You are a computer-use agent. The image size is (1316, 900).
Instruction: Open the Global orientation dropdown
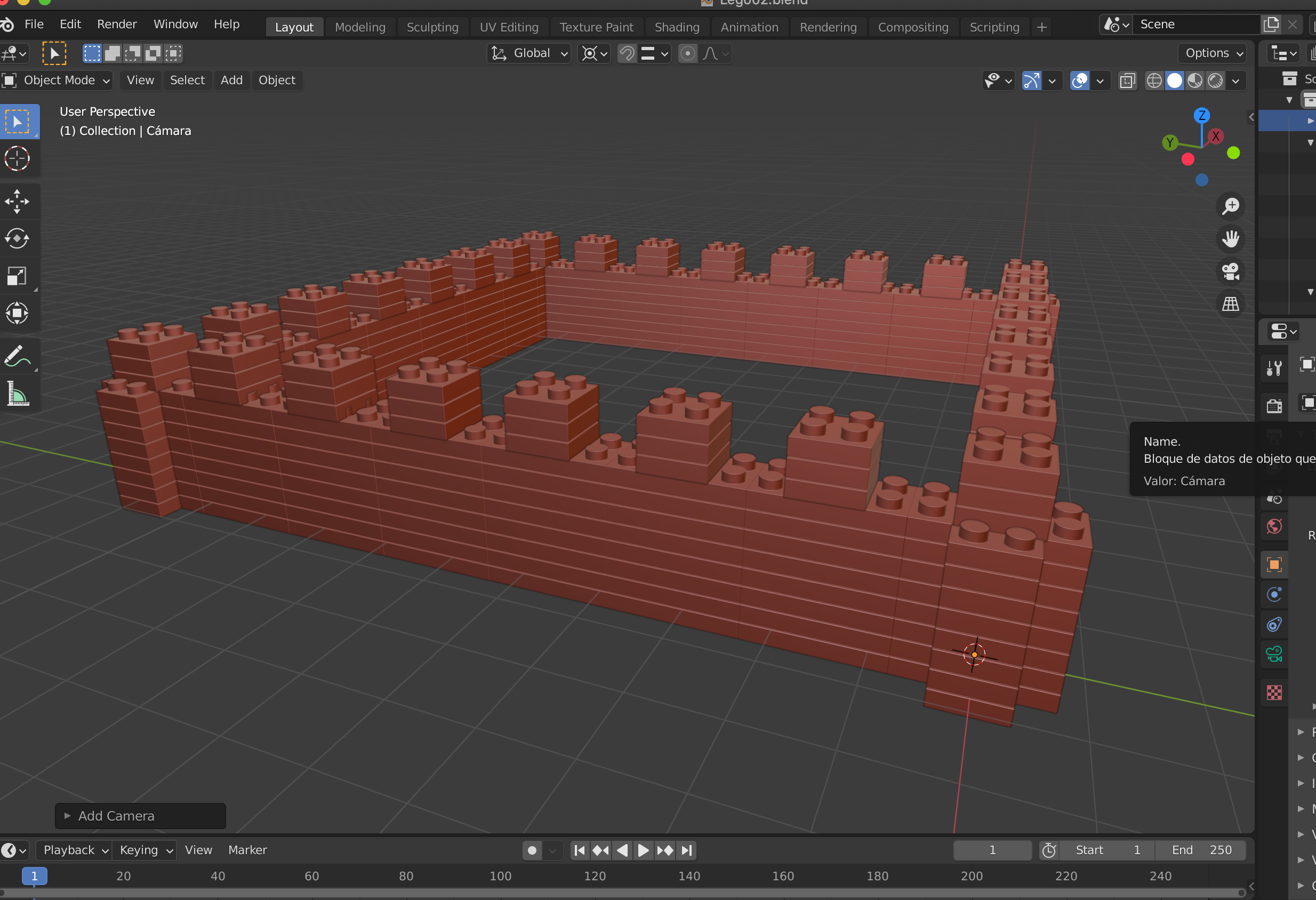529,53
